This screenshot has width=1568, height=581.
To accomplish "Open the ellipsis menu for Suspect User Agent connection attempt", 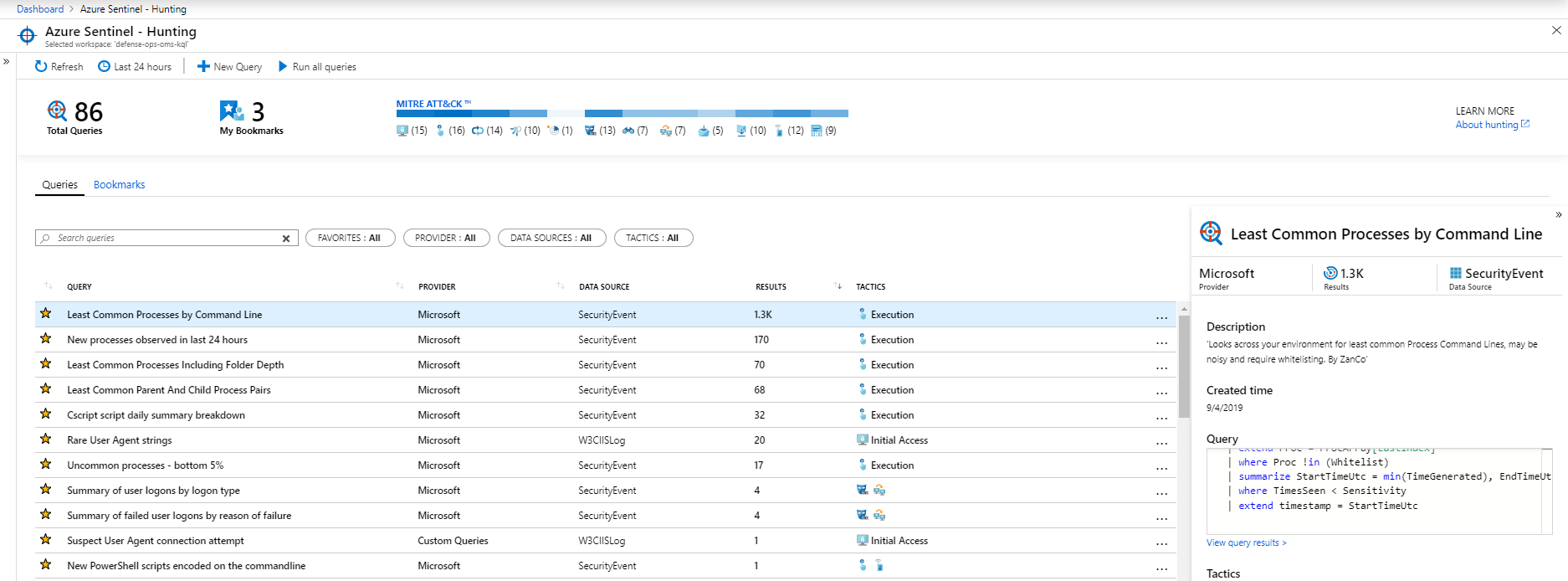I will click(1161, 542).
